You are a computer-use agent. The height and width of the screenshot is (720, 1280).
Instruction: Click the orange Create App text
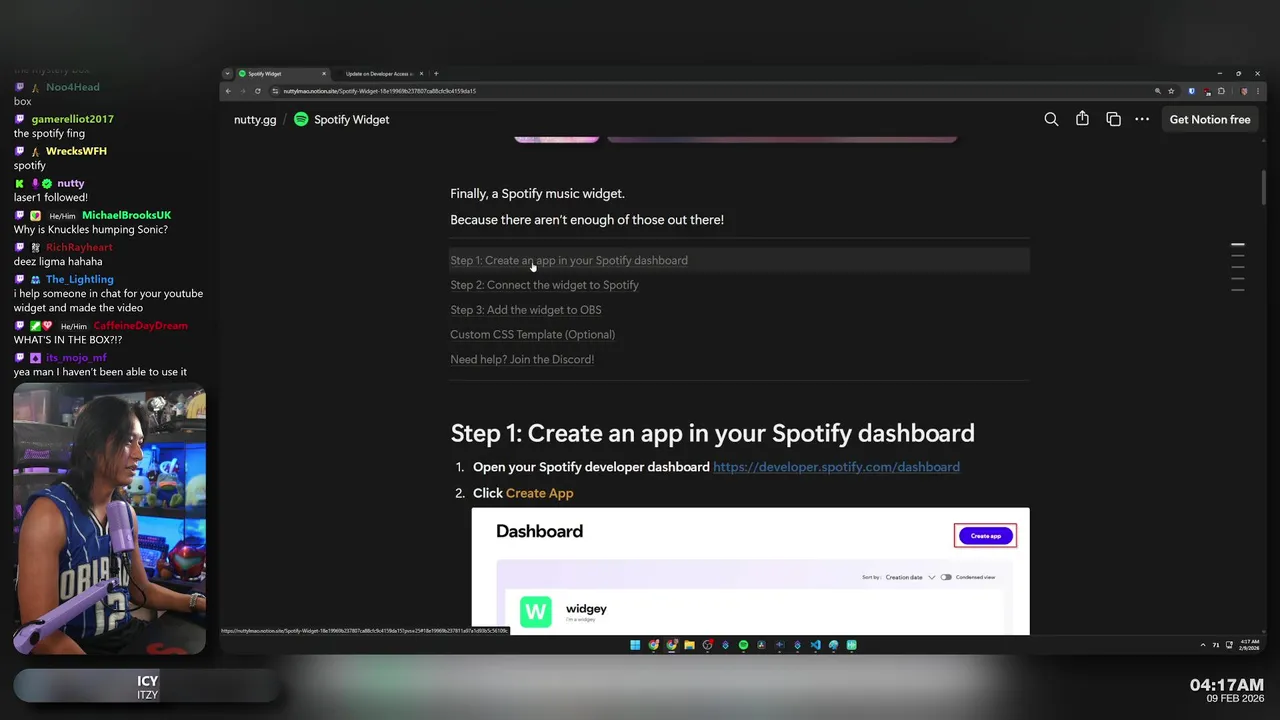(539, 493)
